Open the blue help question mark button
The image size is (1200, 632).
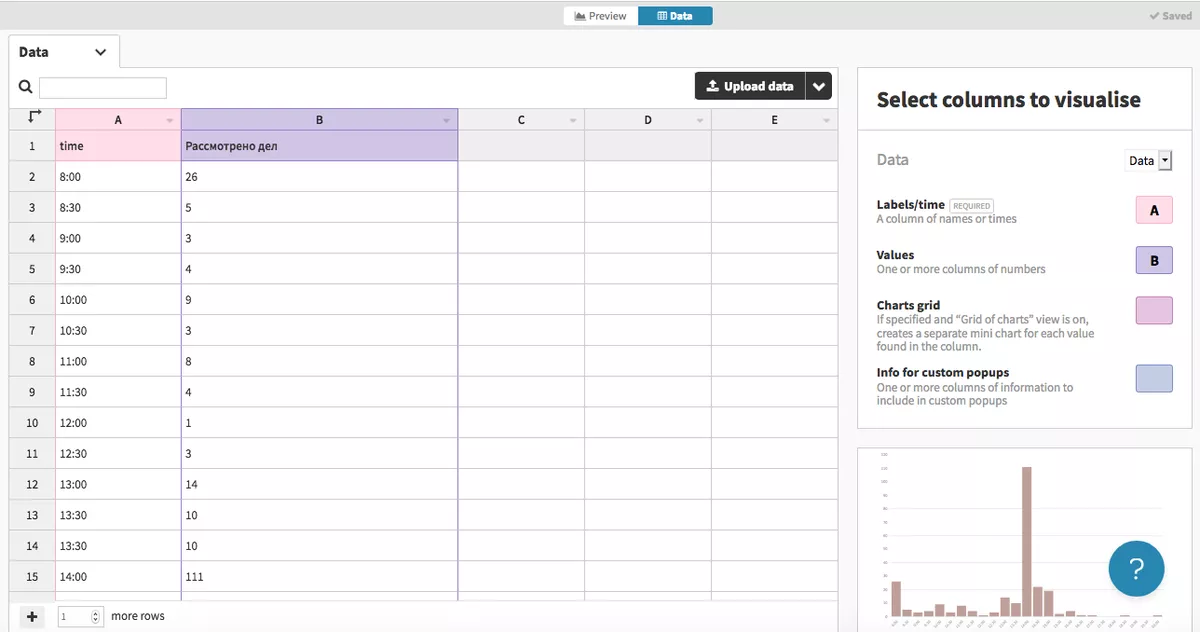[x=1136, y=568]
